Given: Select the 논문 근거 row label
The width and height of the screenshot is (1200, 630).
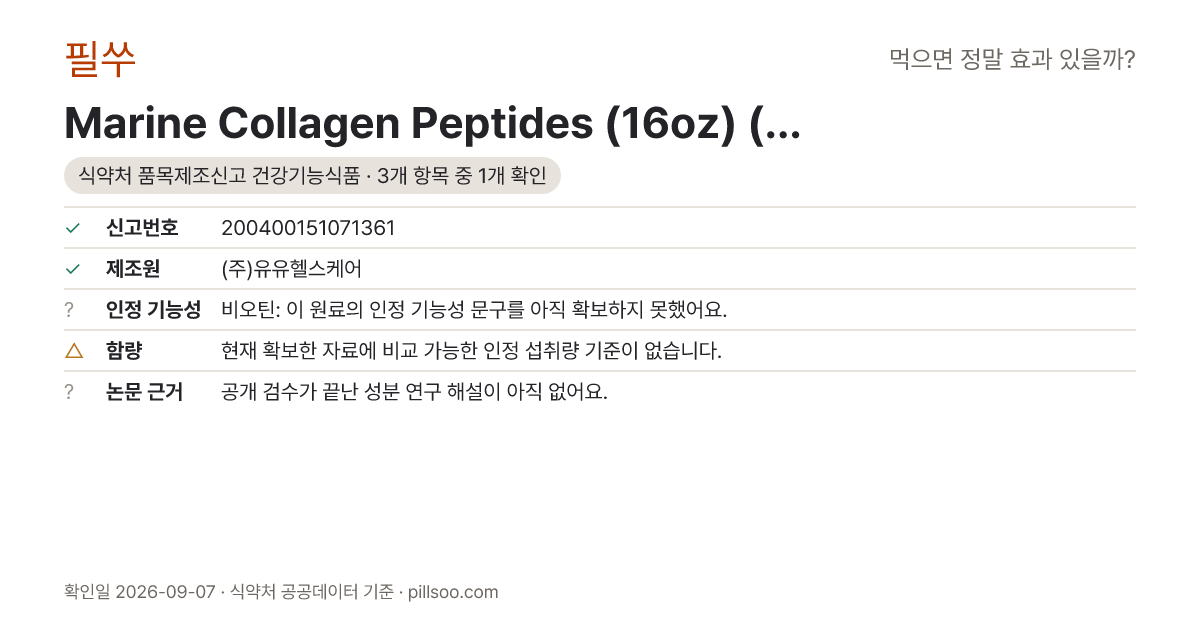Looking at the screenshot, I should tap(144, 392).
